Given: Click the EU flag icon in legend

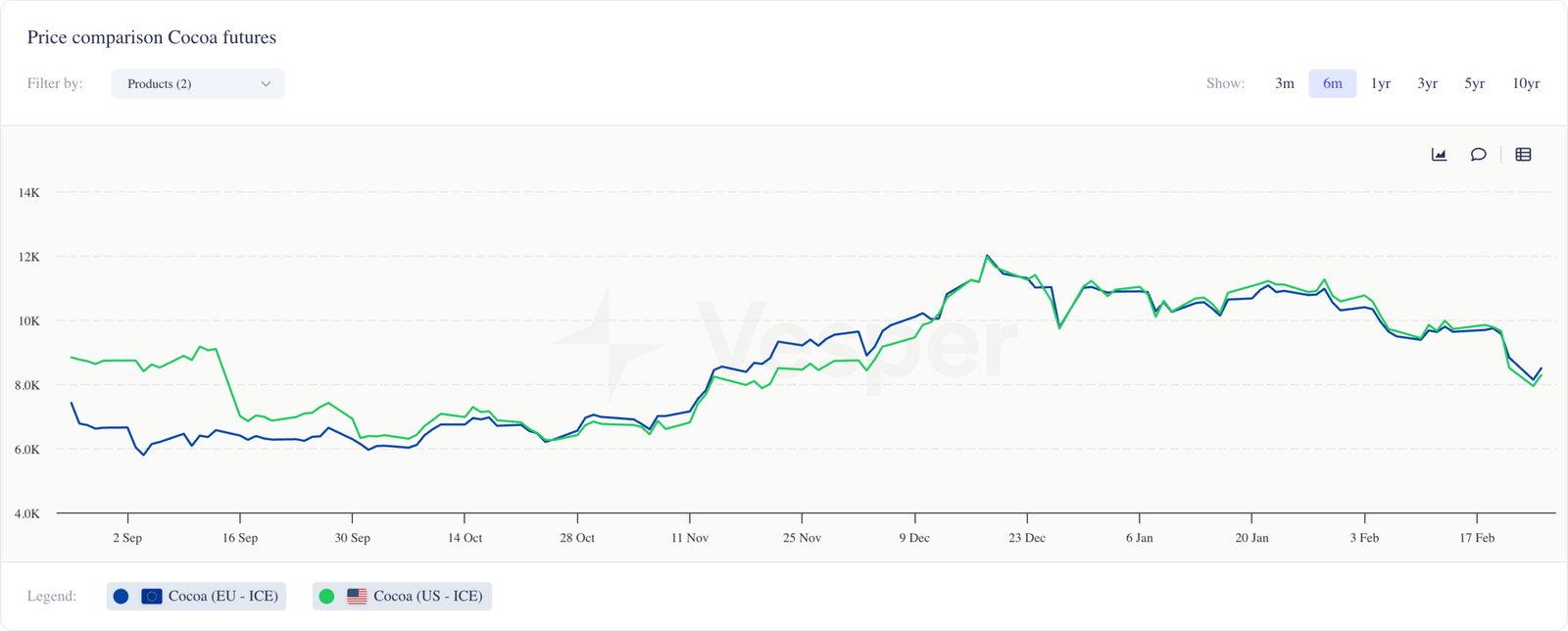Looking at the screenshot, I should click(152, 596).
